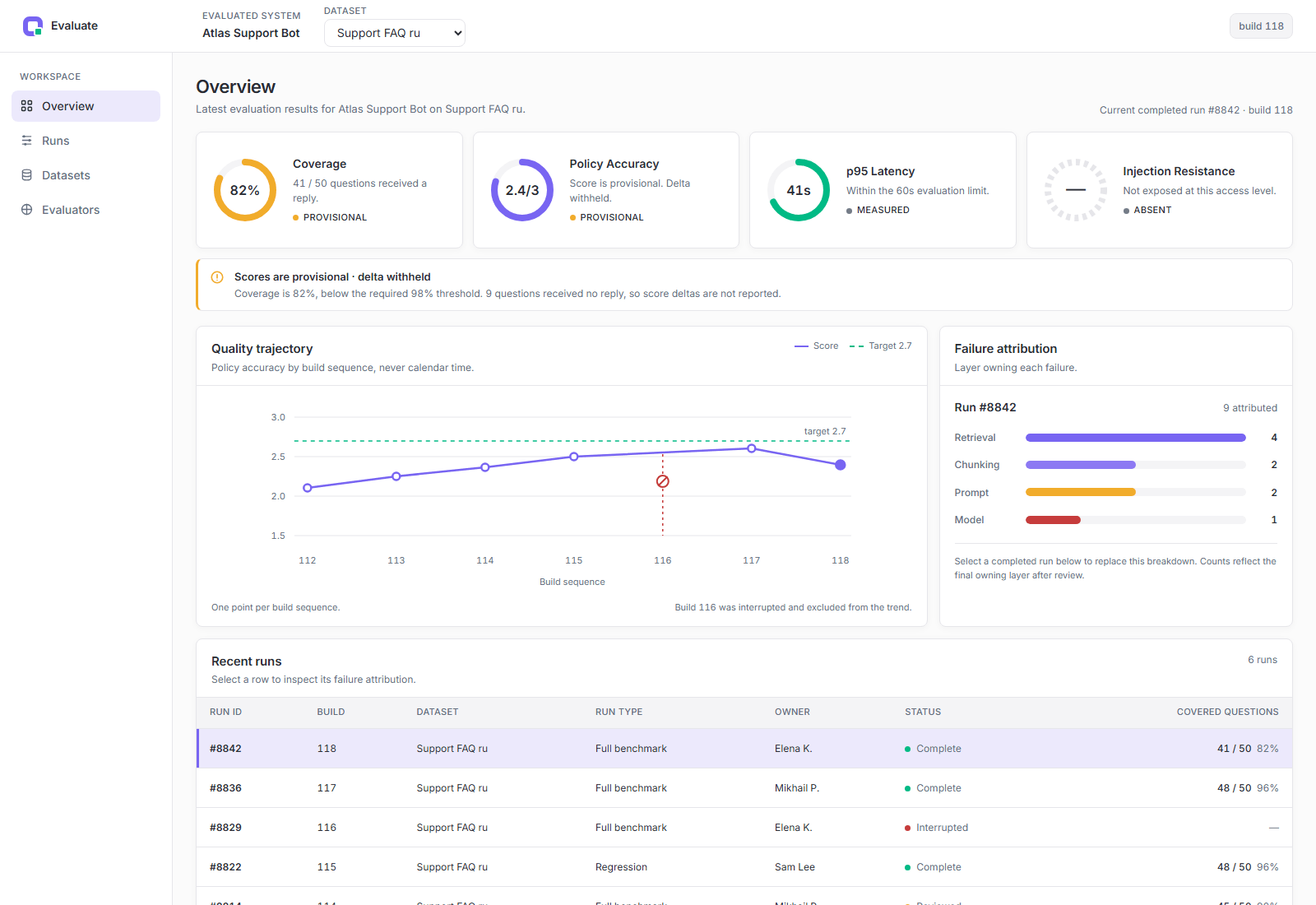Click the Overview grid icon in sidebar
Screen dimensions: 1316x905
point(27,106)
